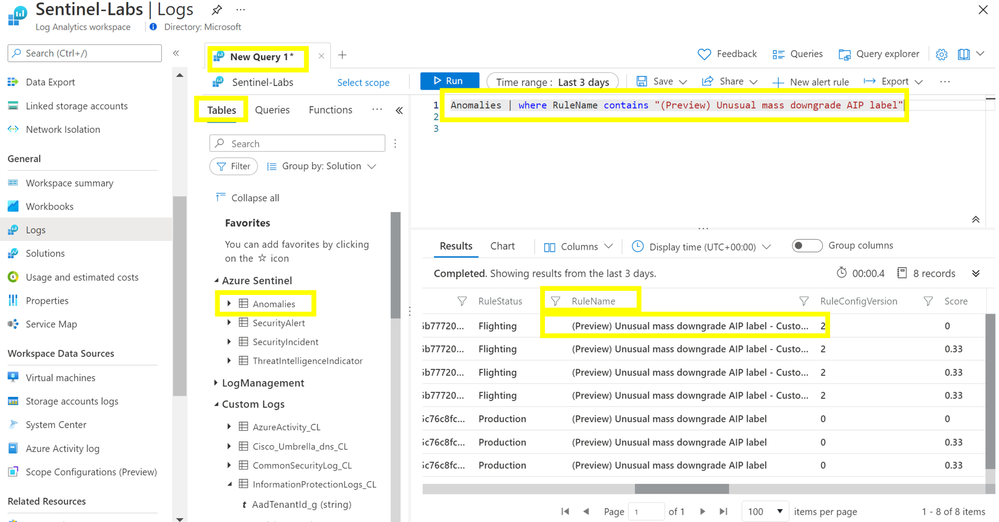Image resolution: width=999 pixels, height=522 pixels.
Task: Open the Save dropdown
Action: tap(662, 82)
